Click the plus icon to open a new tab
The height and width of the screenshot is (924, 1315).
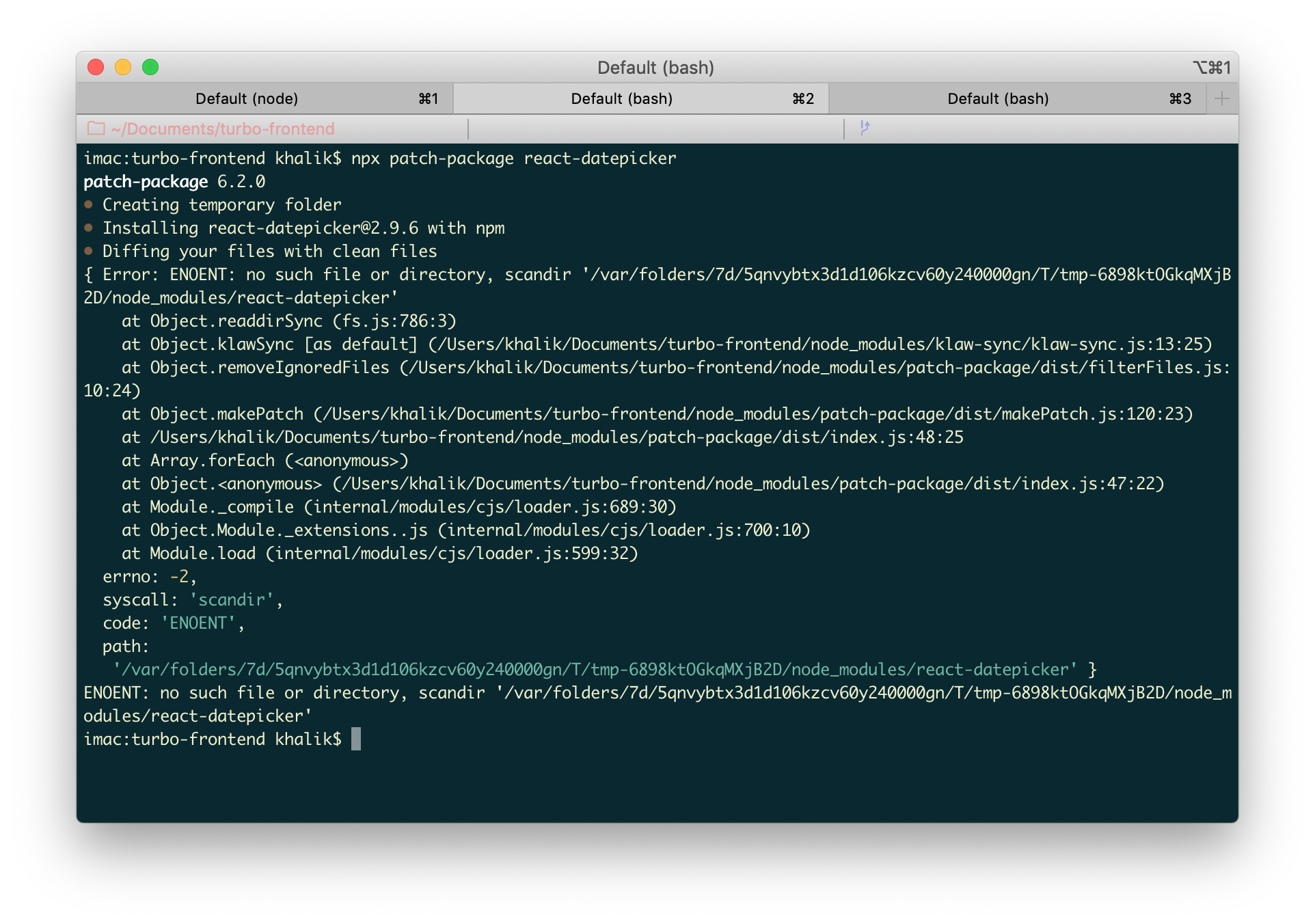(x=1221, y=98)
